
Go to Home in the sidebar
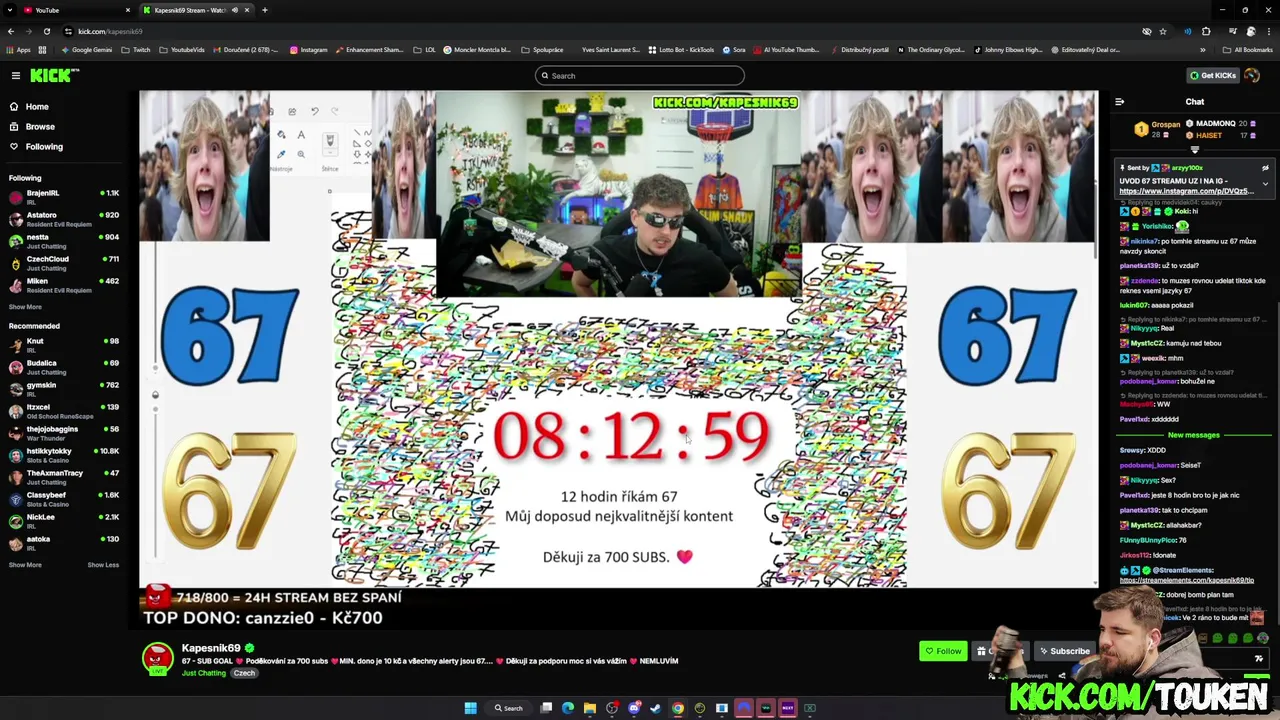point(37,107)
